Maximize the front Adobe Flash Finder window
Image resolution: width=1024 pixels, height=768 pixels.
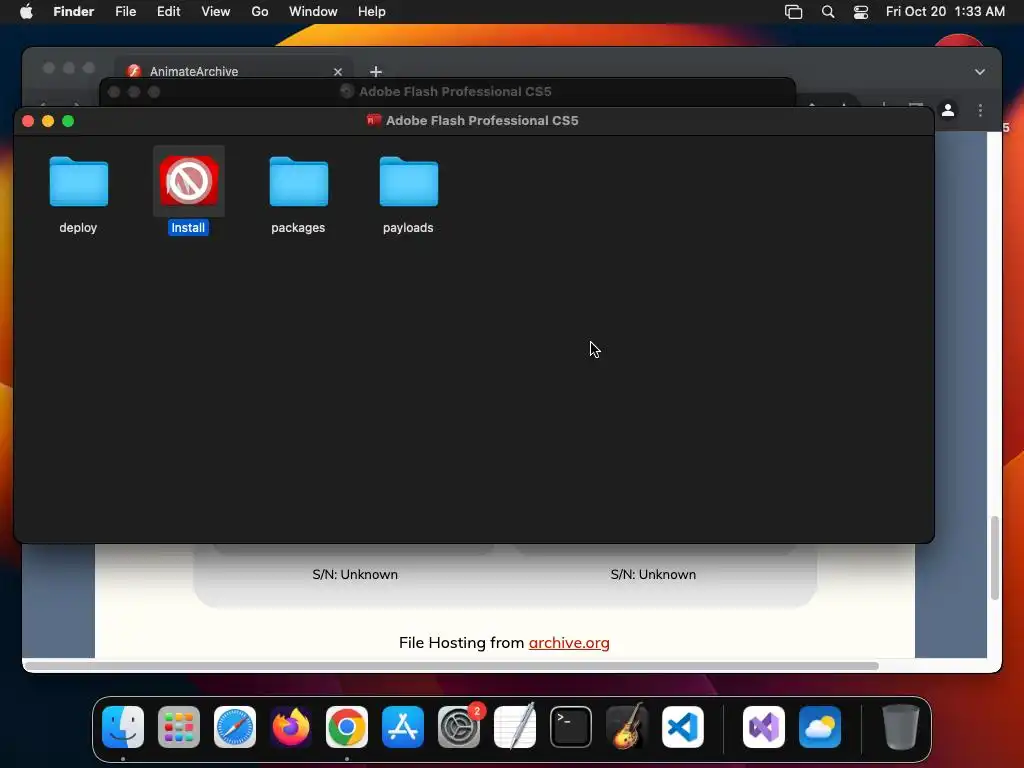tap(68, 121)
